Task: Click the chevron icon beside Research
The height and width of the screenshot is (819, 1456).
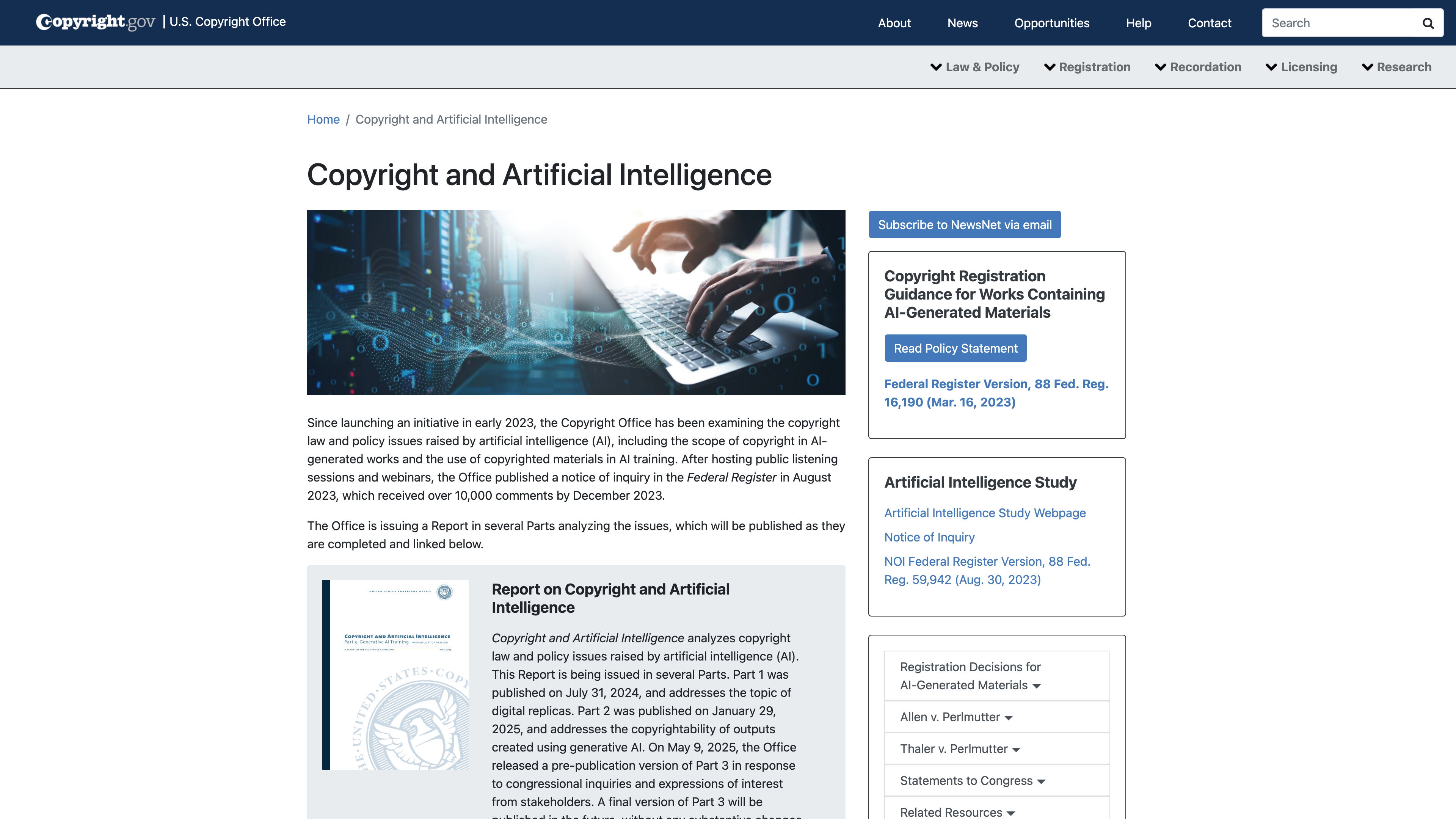Action: click(x=1368, y=67)
